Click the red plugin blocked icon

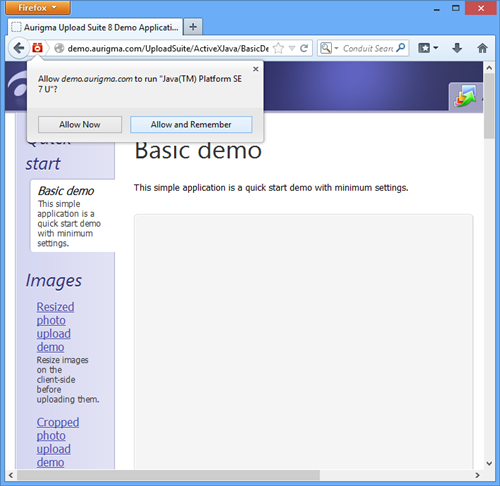37,48
